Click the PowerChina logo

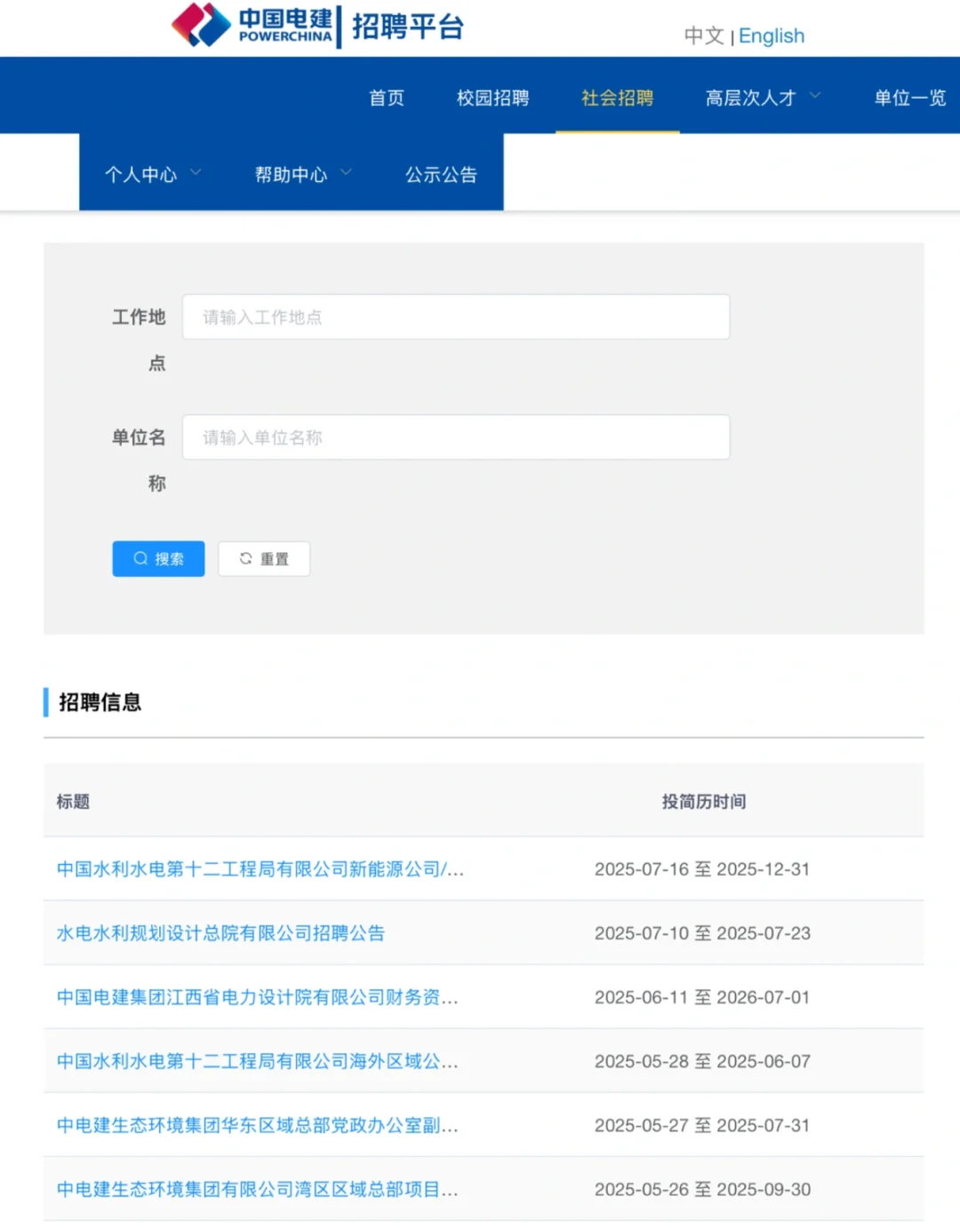(x=252, y=25)
